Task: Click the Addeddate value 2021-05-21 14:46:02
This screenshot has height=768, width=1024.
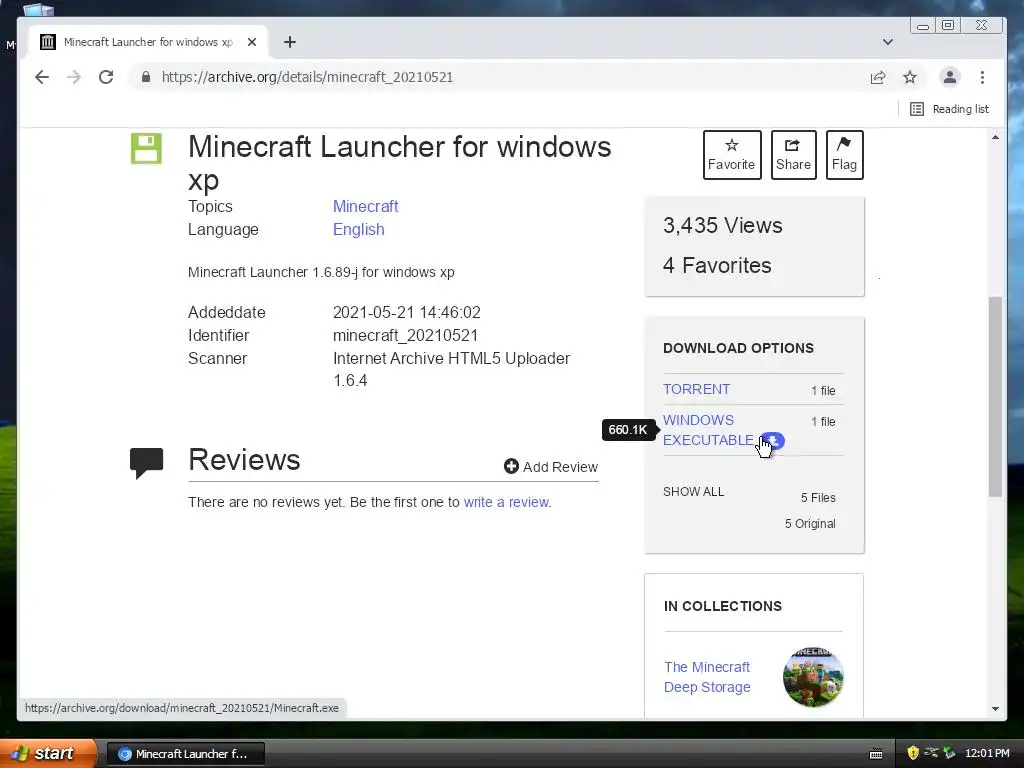Action: 407,312
